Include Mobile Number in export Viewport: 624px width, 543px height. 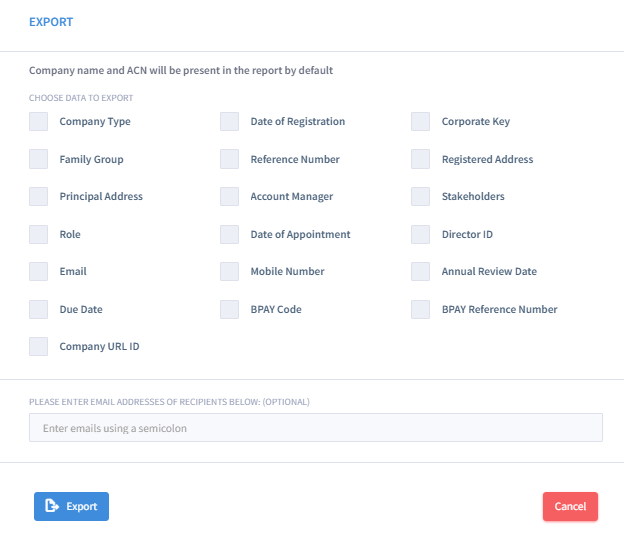[x=230, y=272]
